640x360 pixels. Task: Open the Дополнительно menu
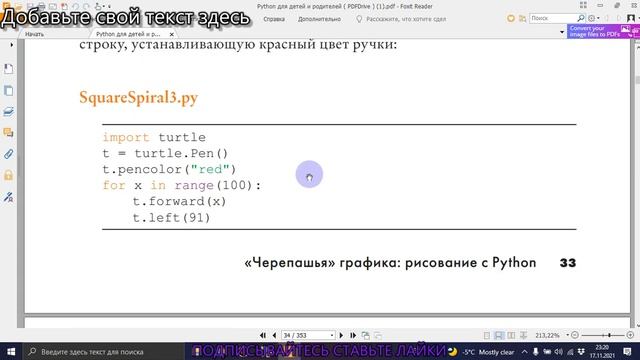click(319, 19)
